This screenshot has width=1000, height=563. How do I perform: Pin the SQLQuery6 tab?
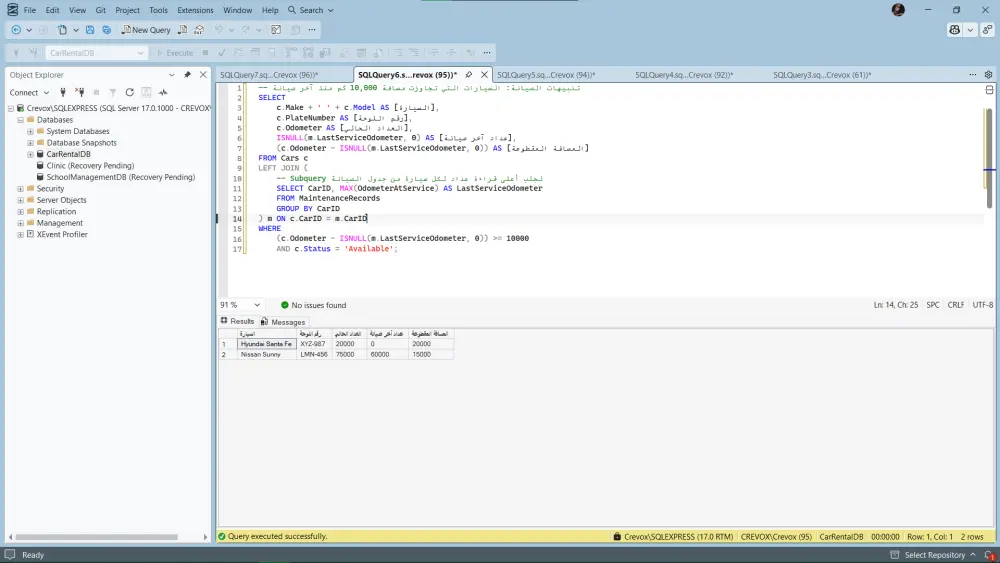tap(469, 75)
